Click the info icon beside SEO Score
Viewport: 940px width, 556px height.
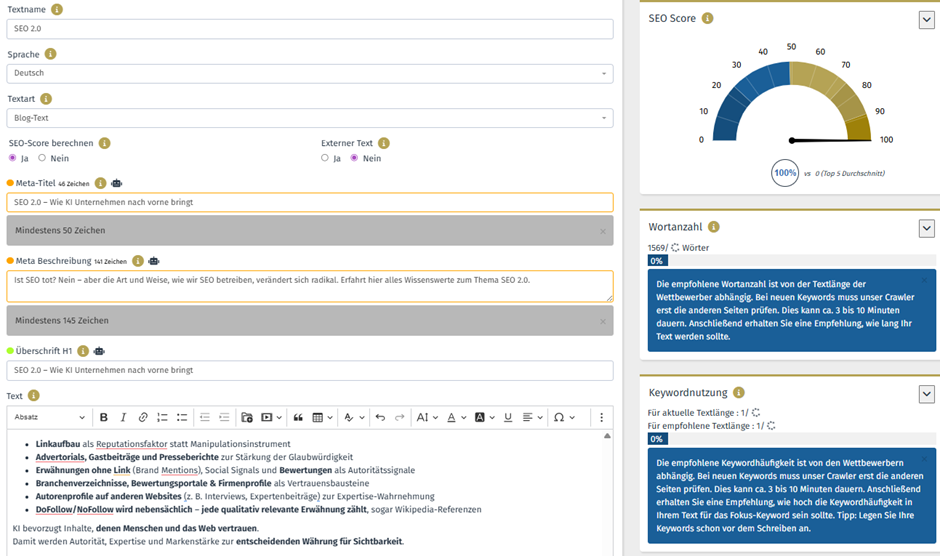pos(708,18)
